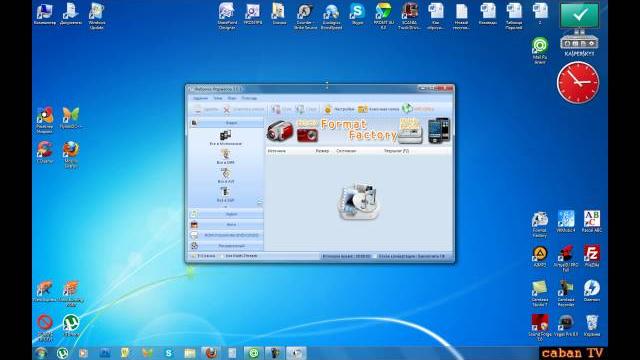Screen dimensions: 640x360
Task: Expand the Advanced category in side panel
Action: pos(227,246)
